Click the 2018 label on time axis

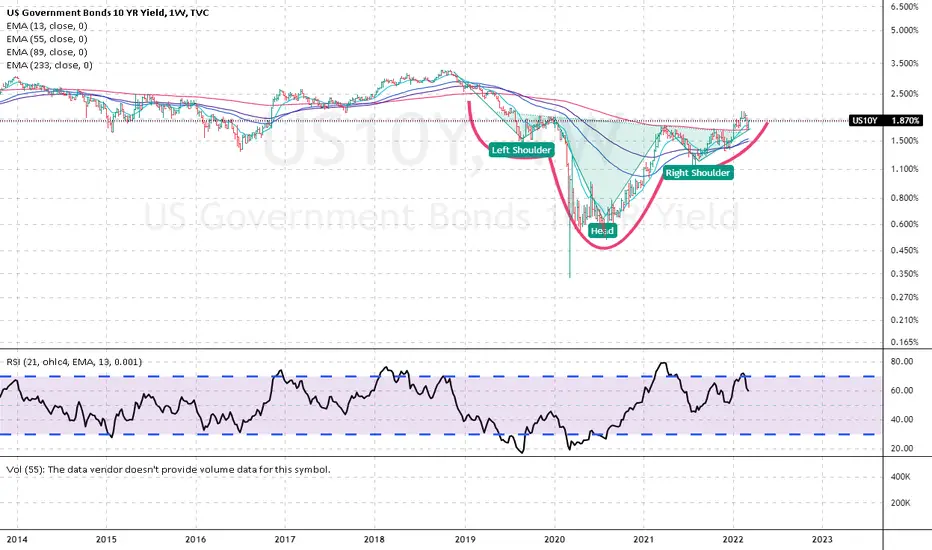pos(374,539)
